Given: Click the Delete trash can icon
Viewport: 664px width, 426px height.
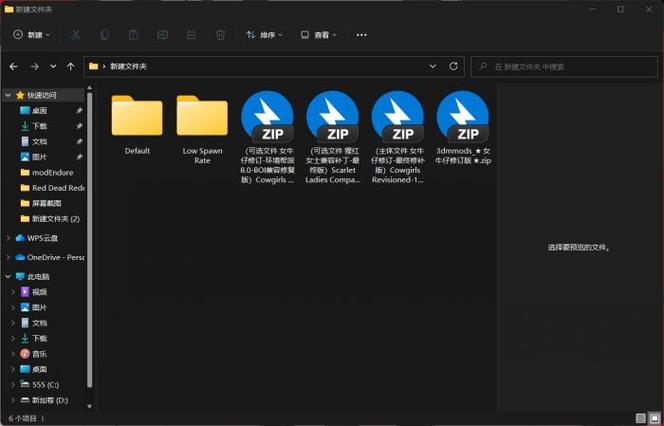Looking at the screenshot, I should pyautogui.click(x=220, y=35).
